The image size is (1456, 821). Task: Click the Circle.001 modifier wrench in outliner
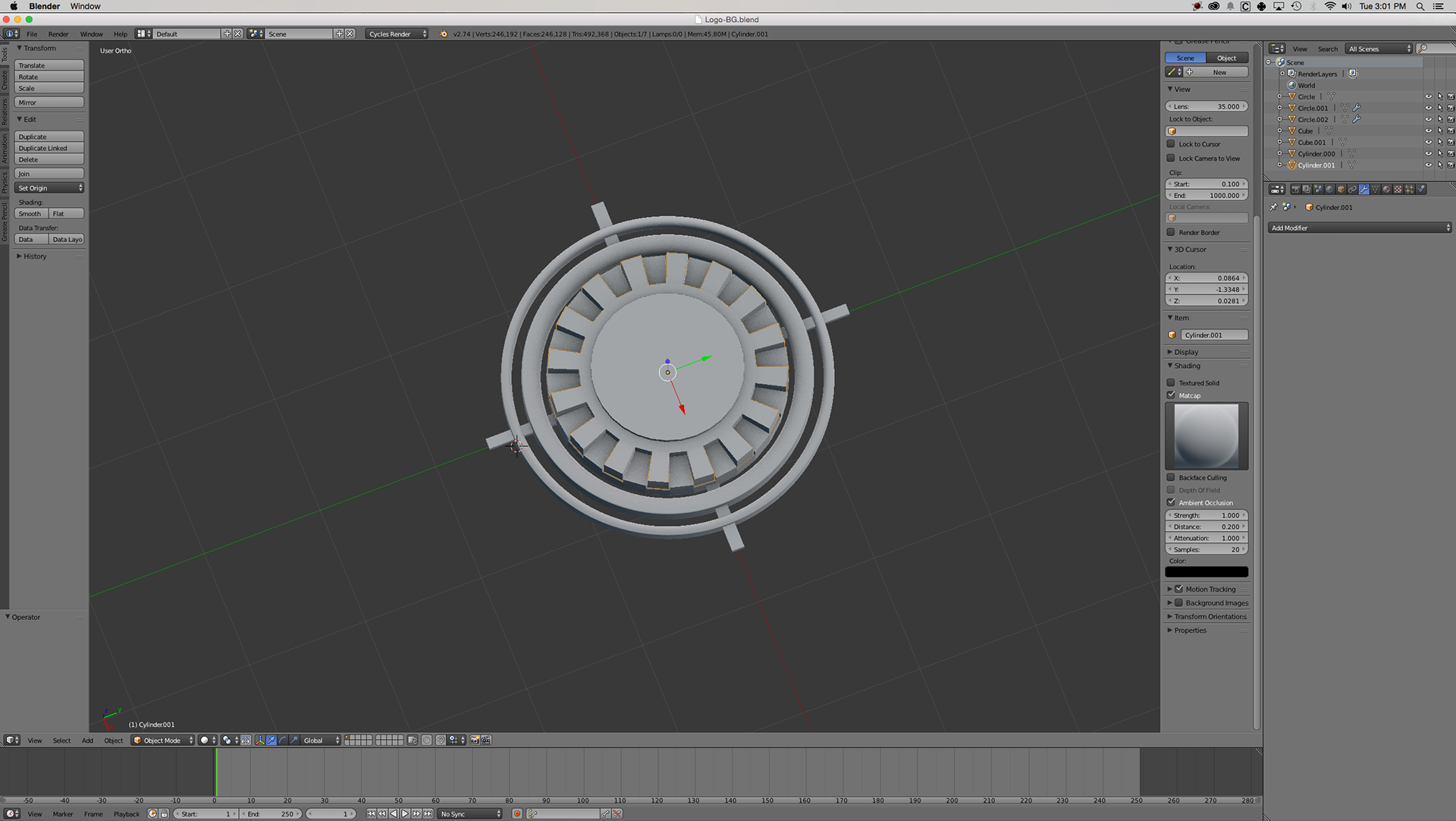1357,108
